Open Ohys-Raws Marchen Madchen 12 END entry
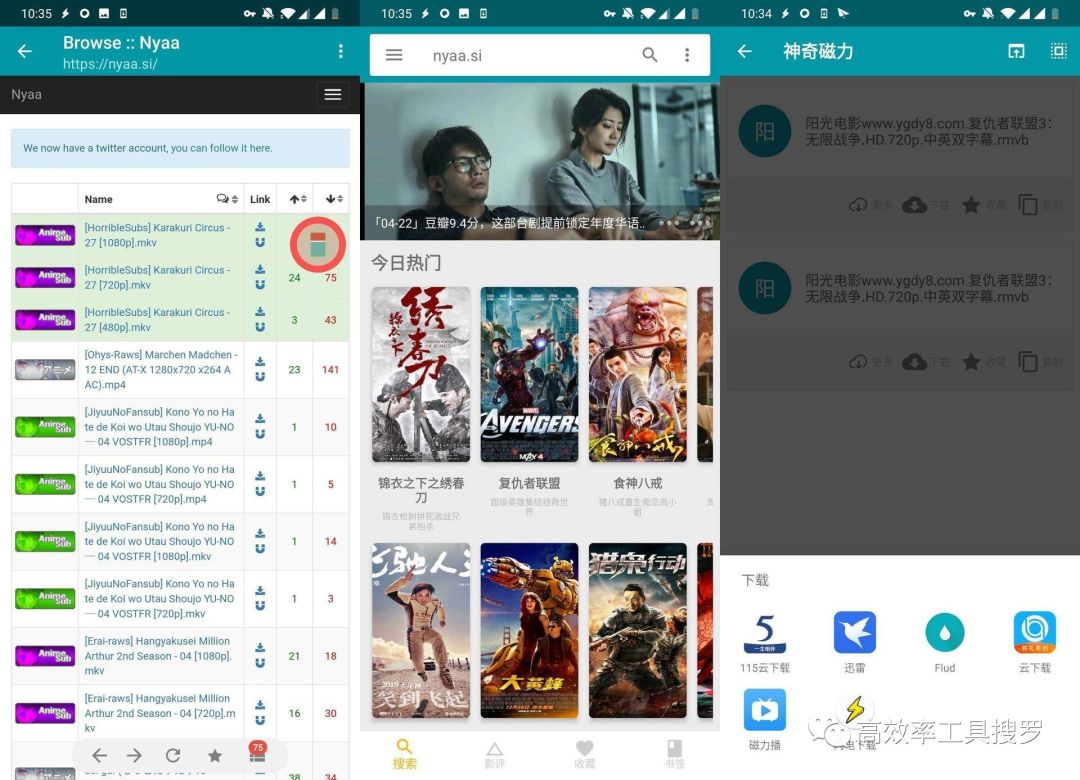 [x=161, y=369]
